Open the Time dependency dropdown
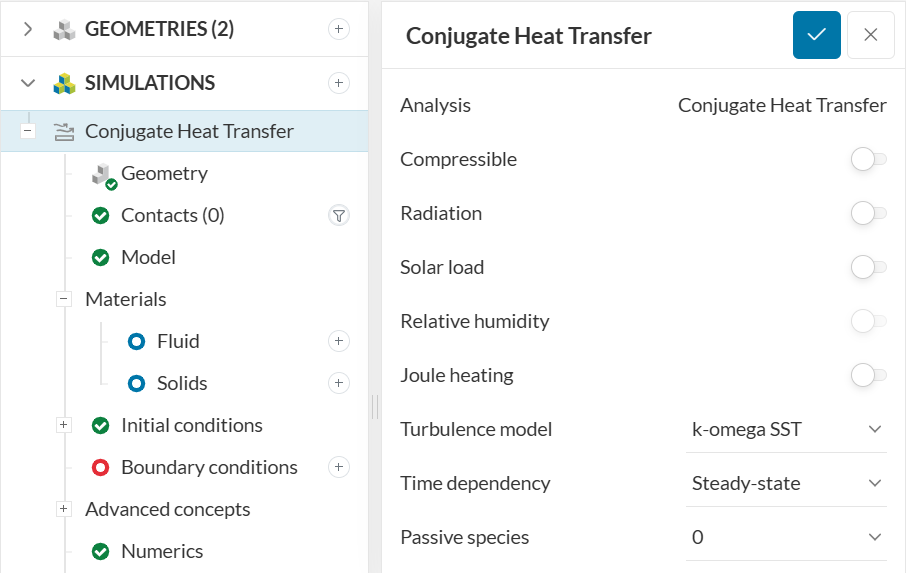The image size is (906, 573). tap(787, 484)
